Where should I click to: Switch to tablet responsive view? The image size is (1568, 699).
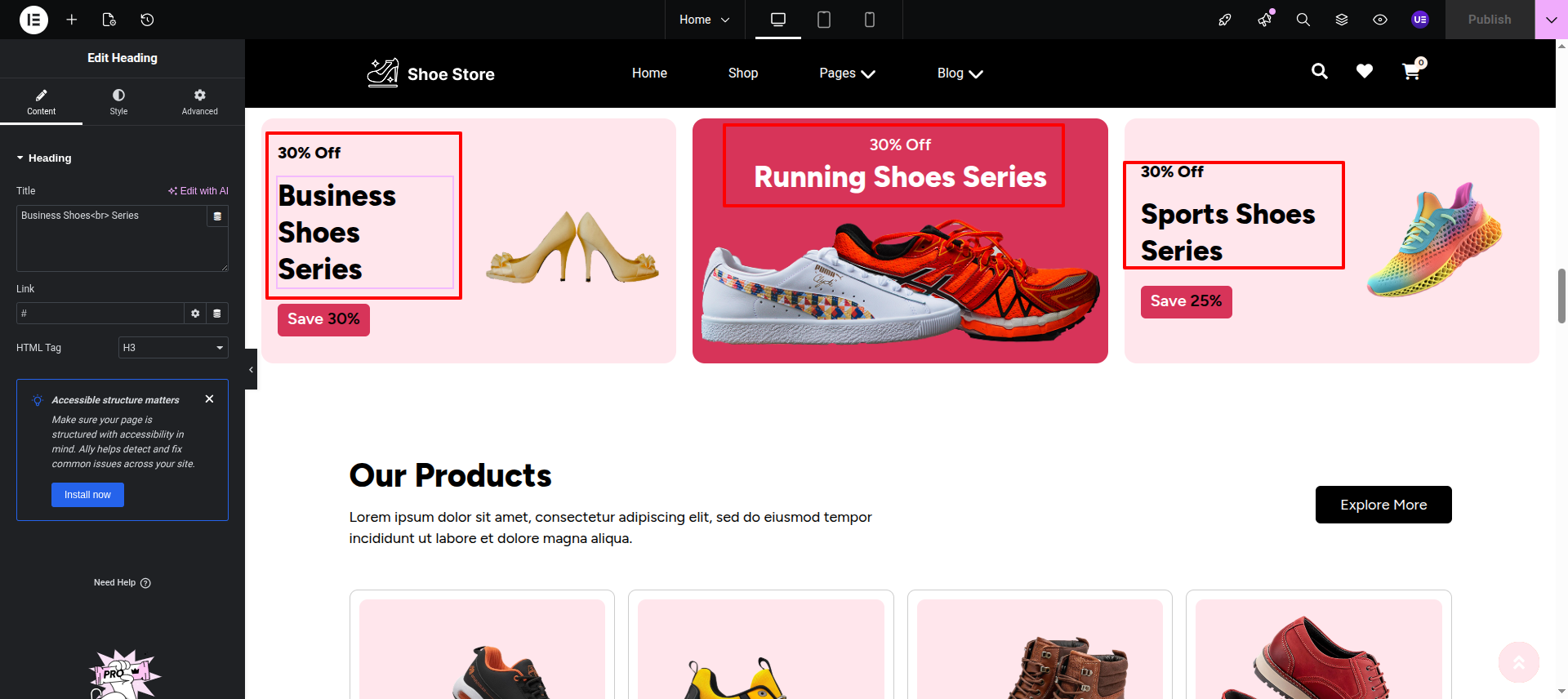click(x=823, y=20)
